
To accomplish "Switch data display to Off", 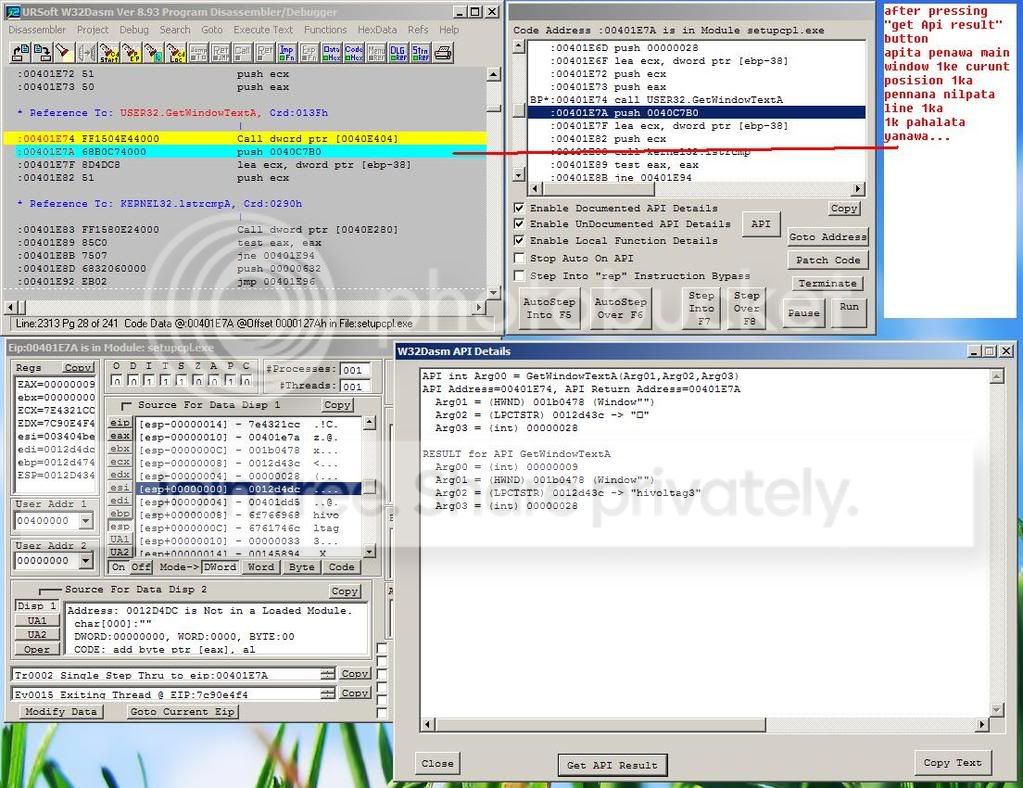I will (140, 567).
